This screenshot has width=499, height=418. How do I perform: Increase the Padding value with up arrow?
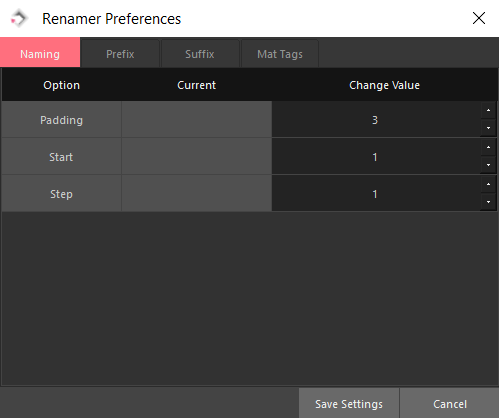click(x=488, y=110)
